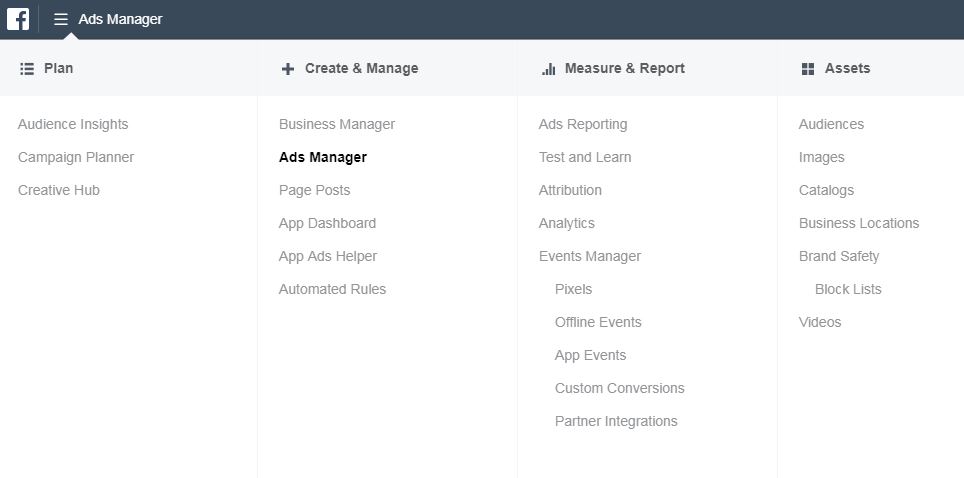This screenshot has width=964, height=478.
Task: Open Campaign Planner
Action: [76, 157]
